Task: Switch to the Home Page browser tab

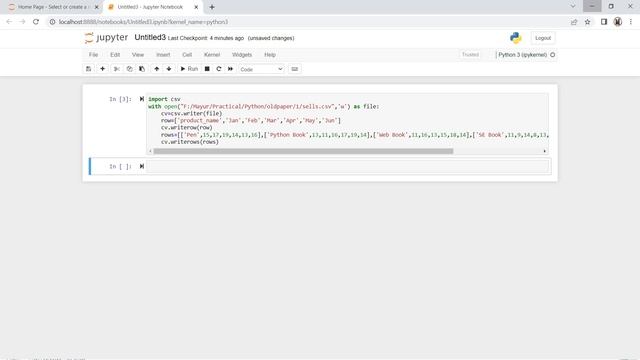Action: point(52,7)
